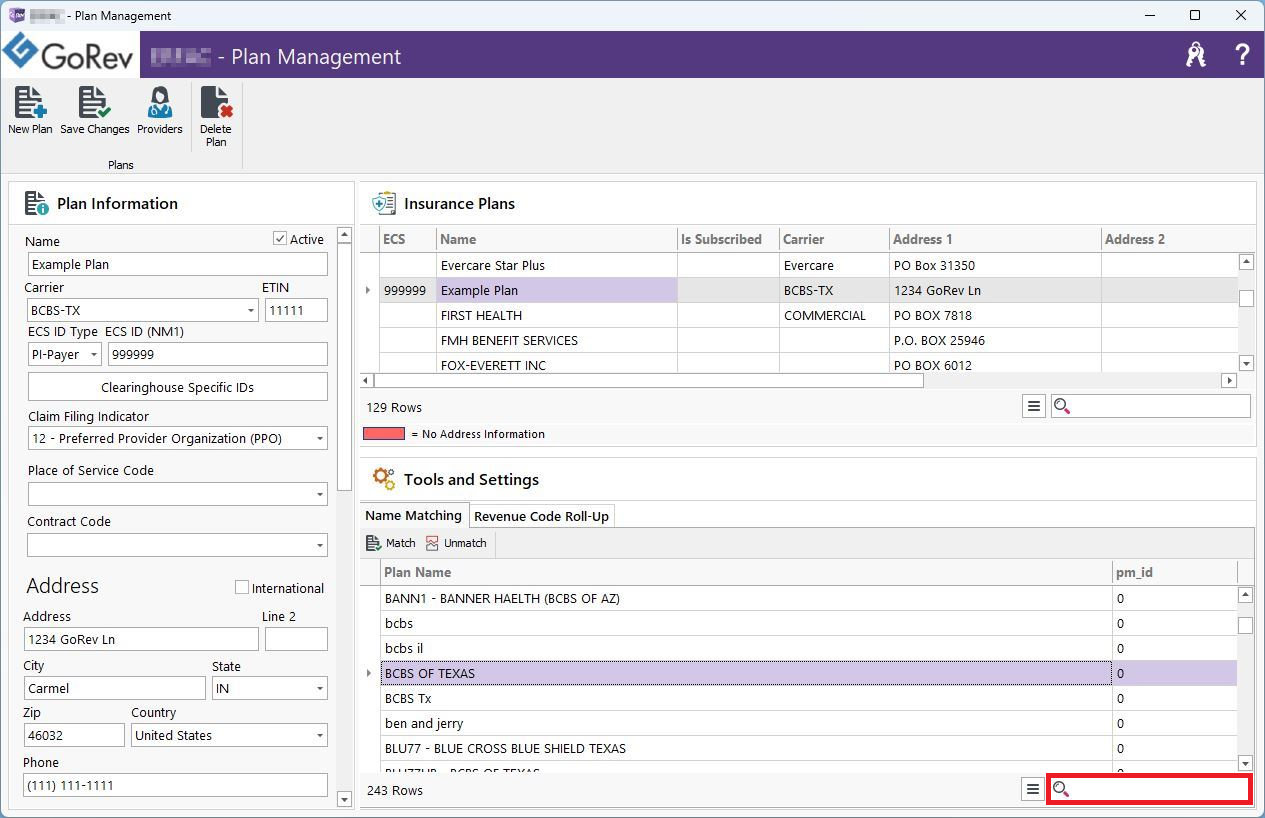Open the ECS ID Type dropdown
1265x818 pixels.
94,354
